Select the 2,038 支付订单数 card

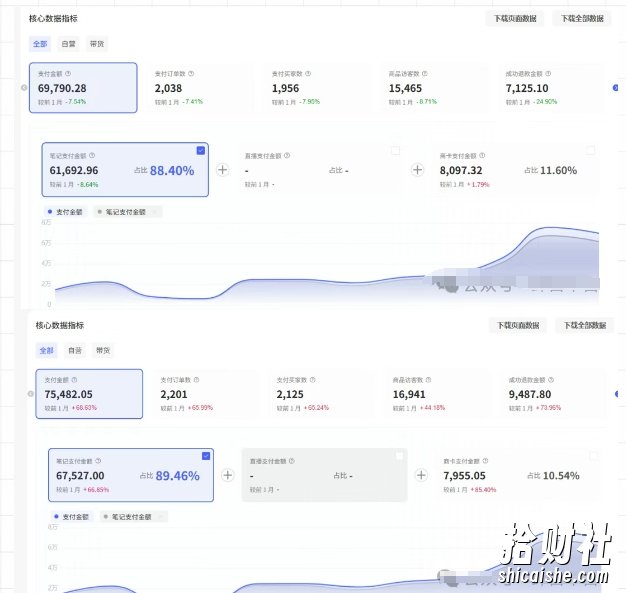coord(200,87)
